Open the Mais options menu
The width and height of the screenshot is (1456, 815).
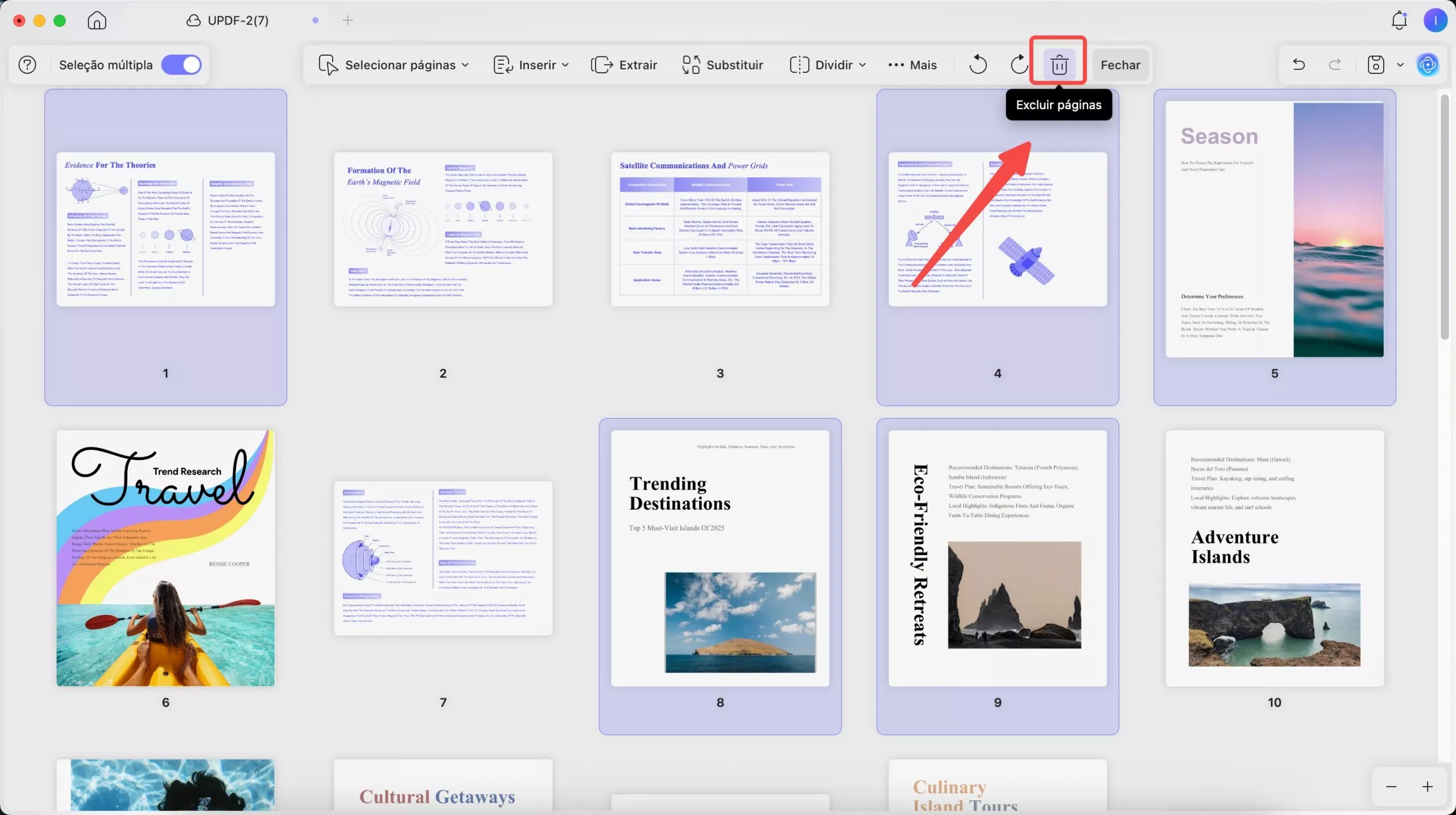[x=912, y=65]
